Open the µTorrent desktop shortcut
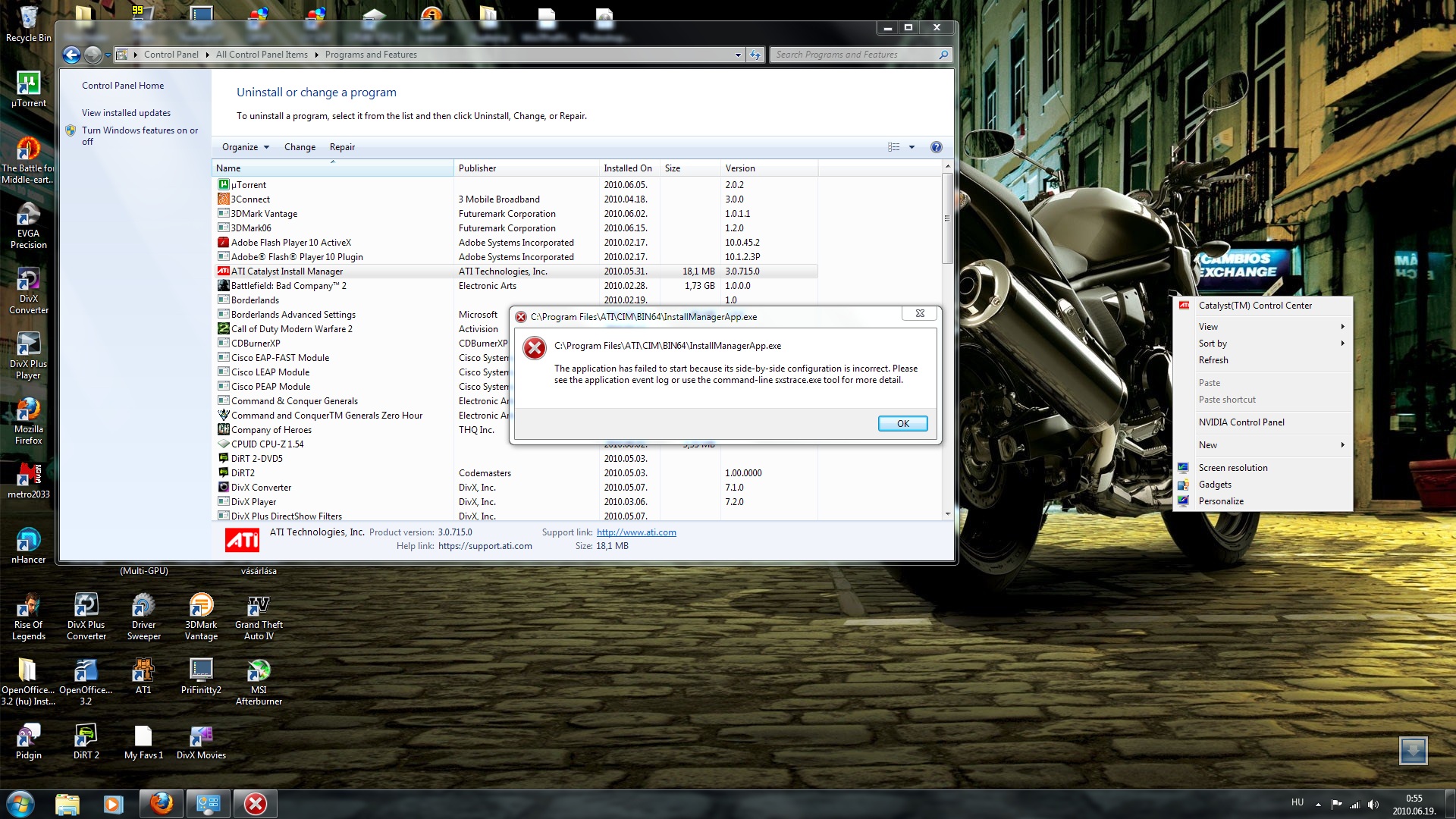The height and width of the screenshot is (819, 1456). (x=28, y=89)
